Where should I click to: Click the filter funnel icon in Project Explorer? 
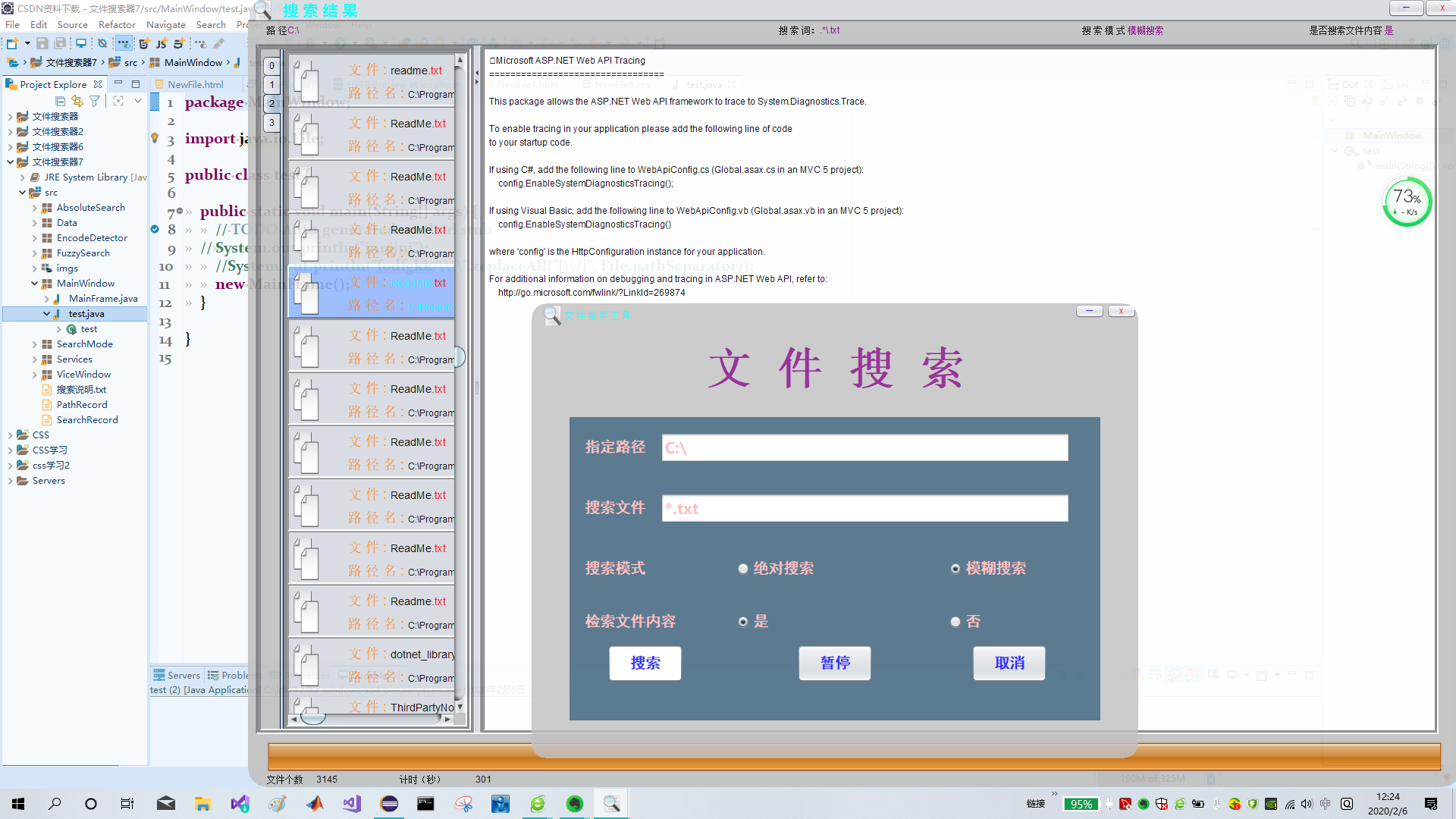[94, 101]
